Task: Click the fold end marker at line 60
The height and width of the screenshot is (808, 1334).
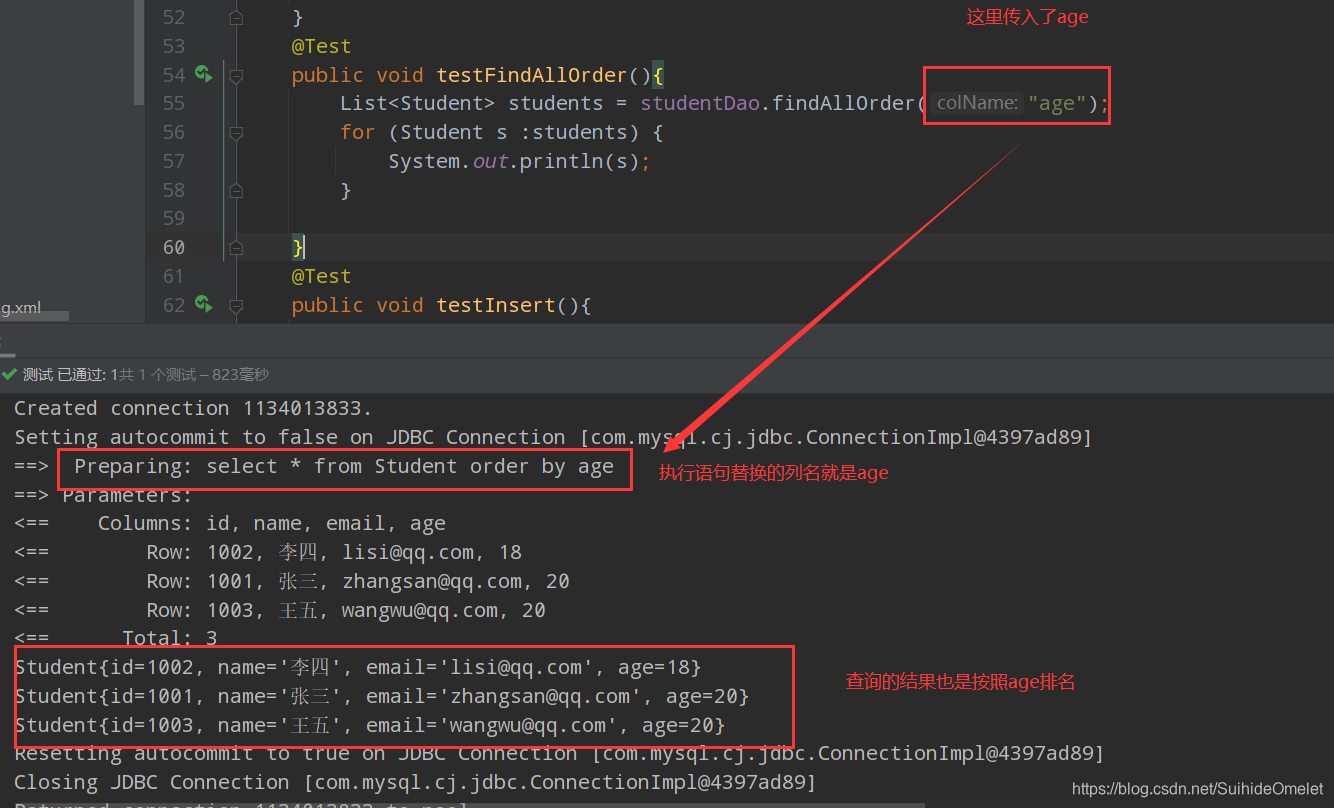Action: (236, 247)
